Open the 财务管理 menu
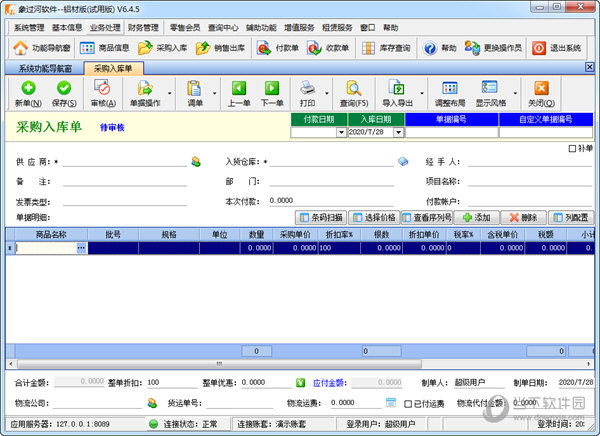This screenshot has width=600, height=436. click(143, 28)
